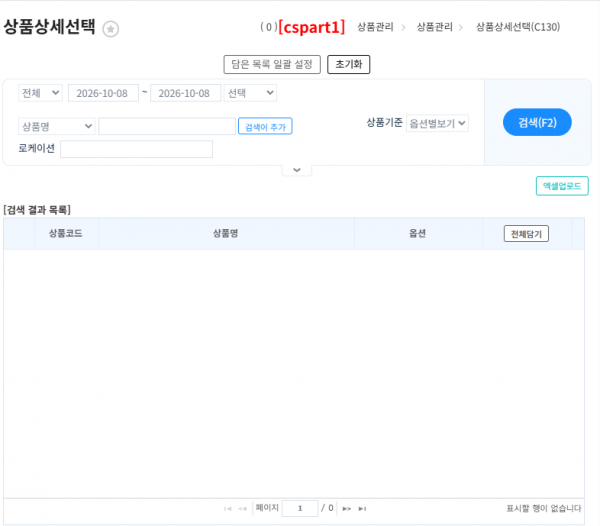600x526 pixels.
Task: Open the 선택 period dropdown
Action: click(250, 93)
